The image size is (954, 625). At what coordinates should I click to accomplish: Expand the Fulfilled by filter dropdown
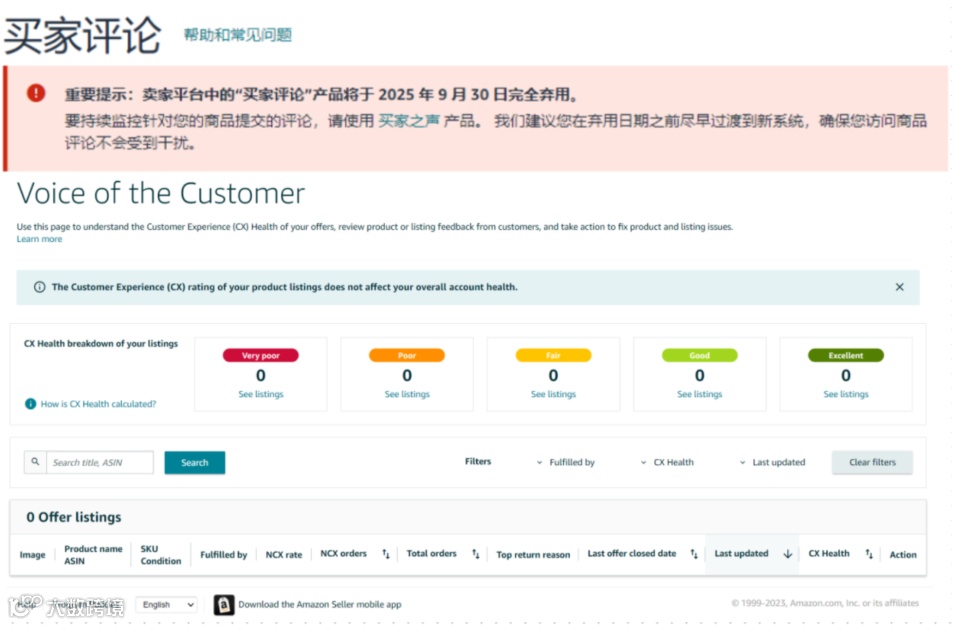point(566,463)
